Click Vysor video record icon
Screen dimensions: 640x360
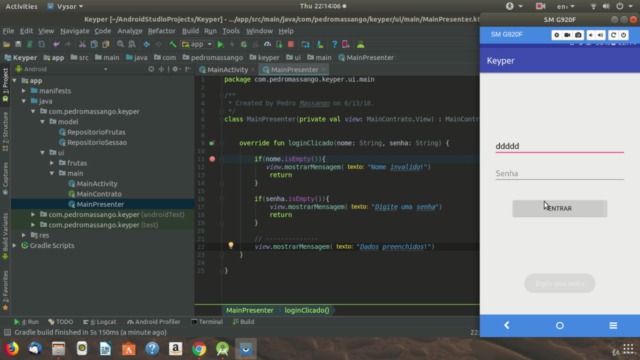tap(567, 35)
